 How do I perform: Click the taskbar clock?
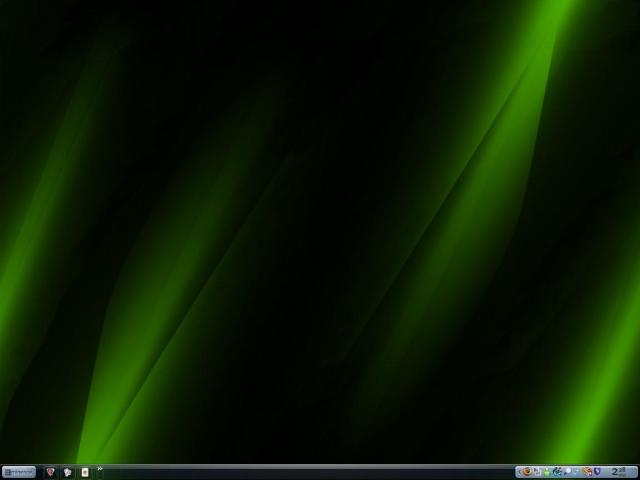point(619,472)
